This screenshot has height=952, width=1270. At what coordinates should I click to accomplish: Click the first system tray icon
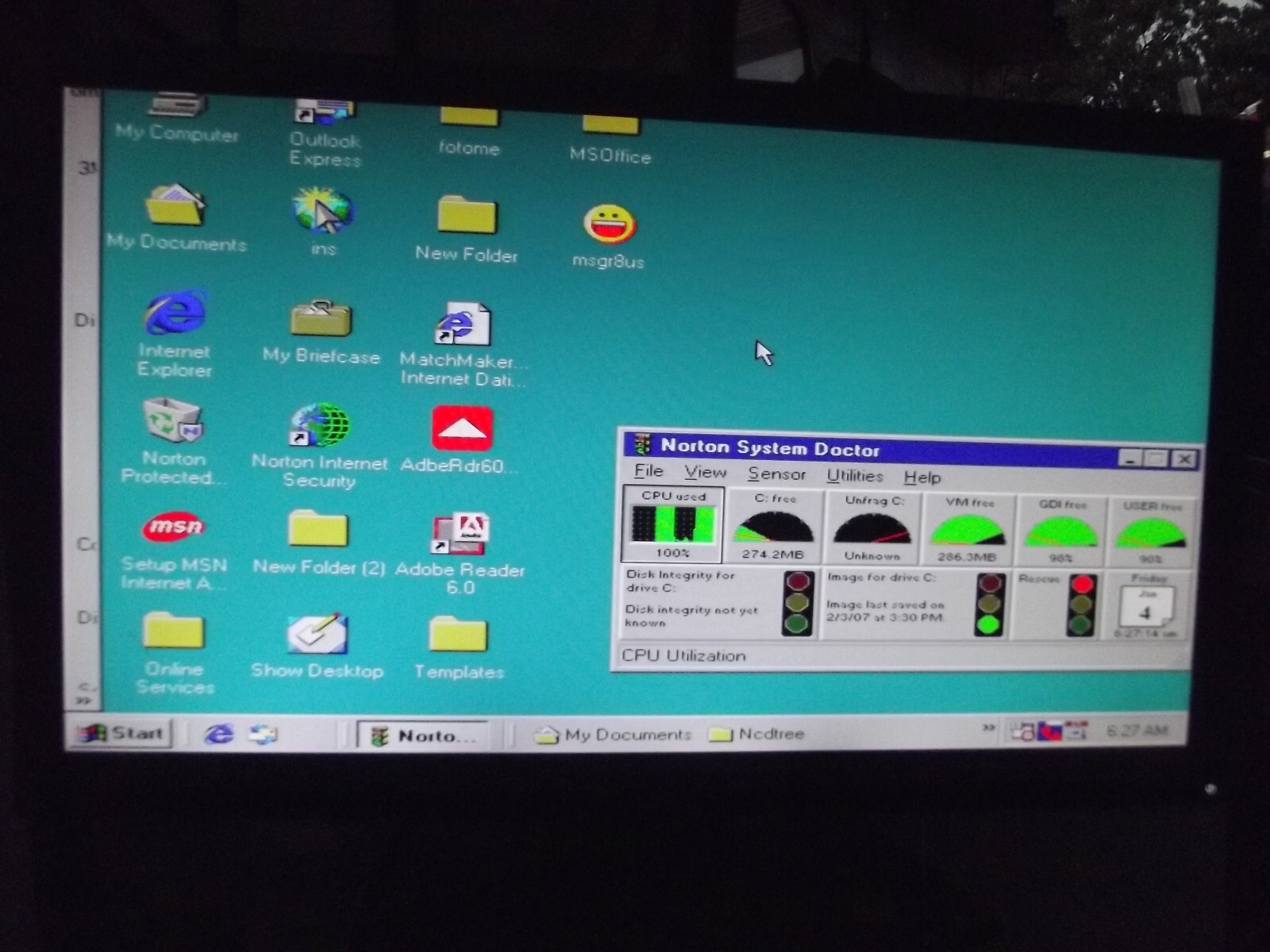click(1022, 731)
